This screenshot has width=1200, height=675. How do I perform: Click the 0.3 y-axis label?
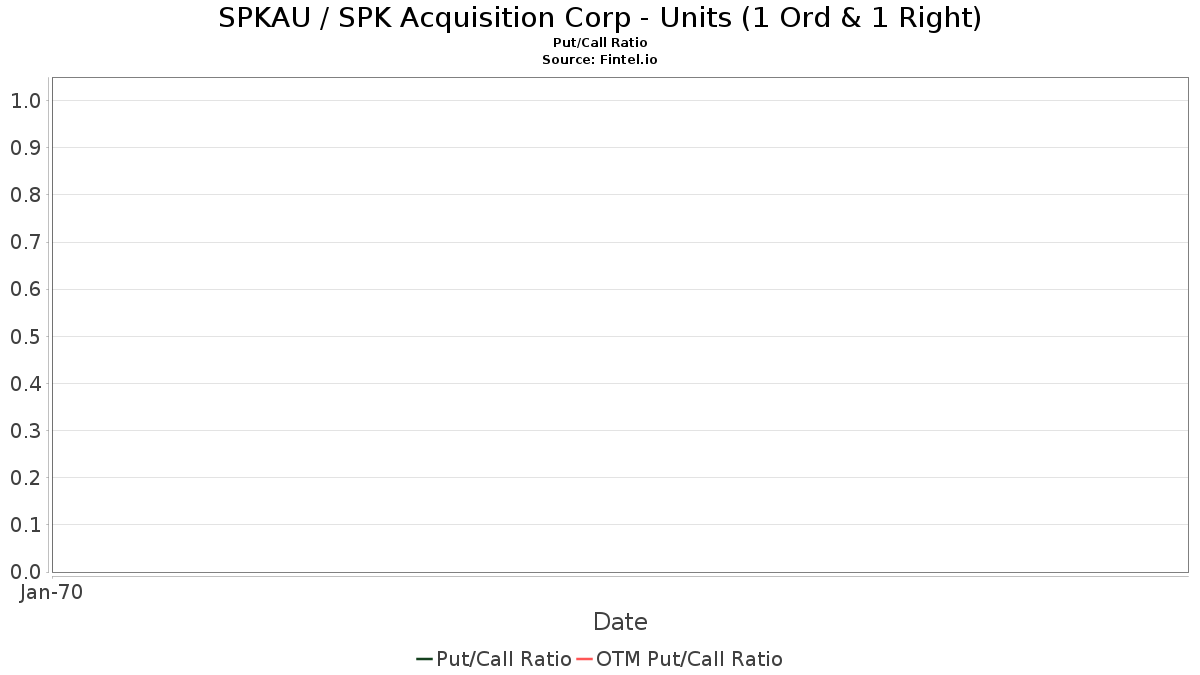25,430
